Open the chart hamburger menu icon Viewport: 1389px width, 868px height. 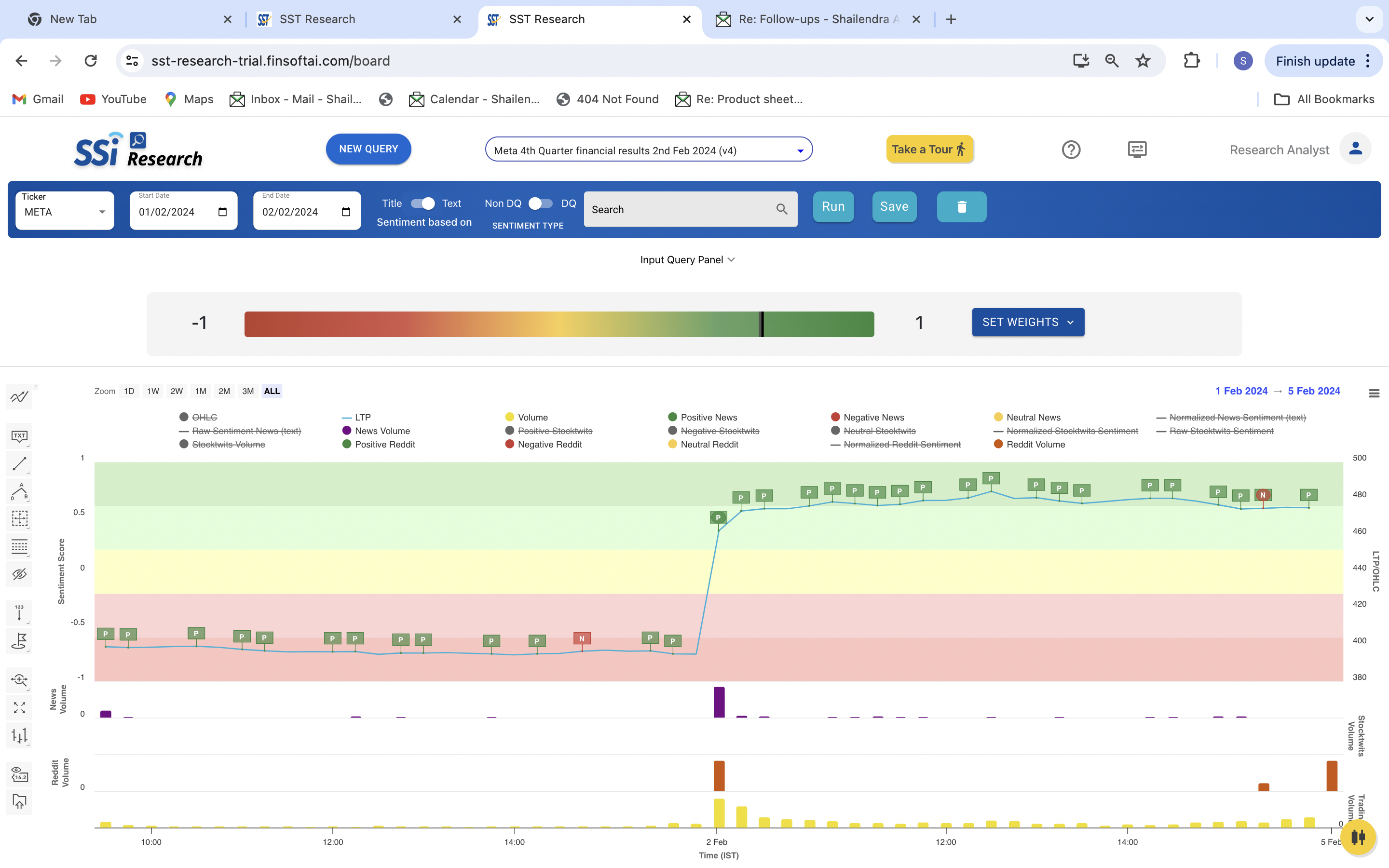coord(1374,393)
